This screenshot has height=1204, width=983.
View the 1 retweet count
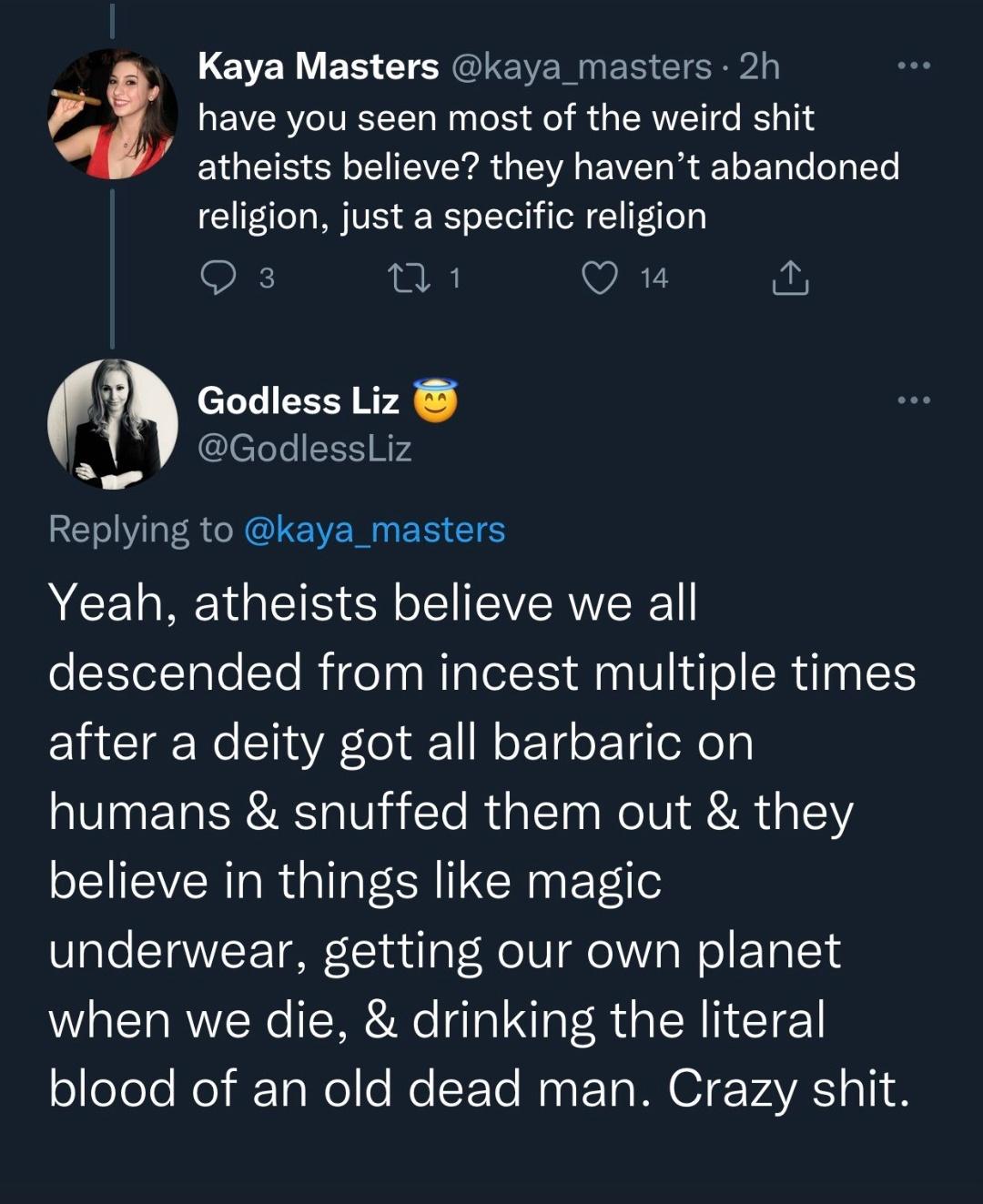tap(454, 278)
